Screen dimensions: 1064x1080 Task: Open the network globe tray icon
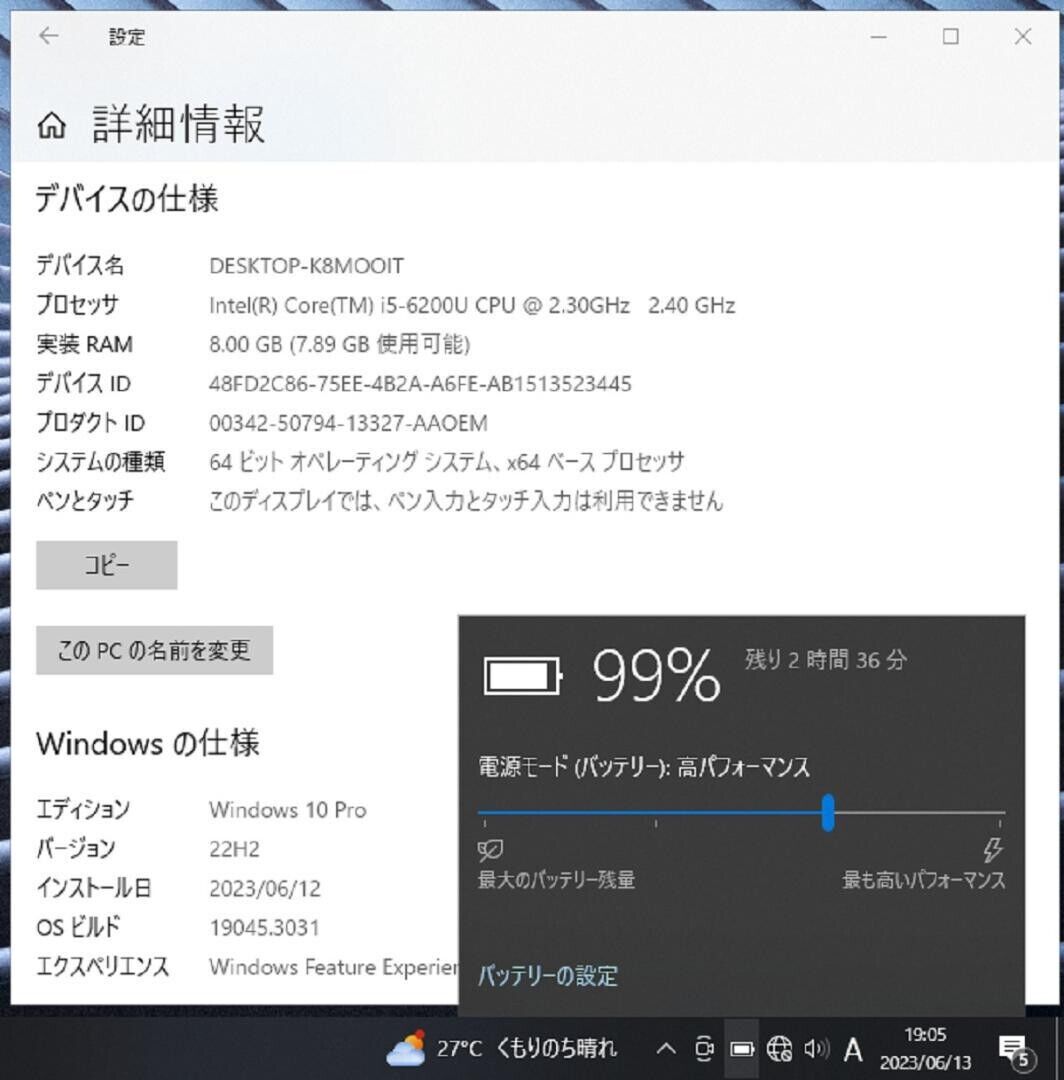pos(780,1048)
